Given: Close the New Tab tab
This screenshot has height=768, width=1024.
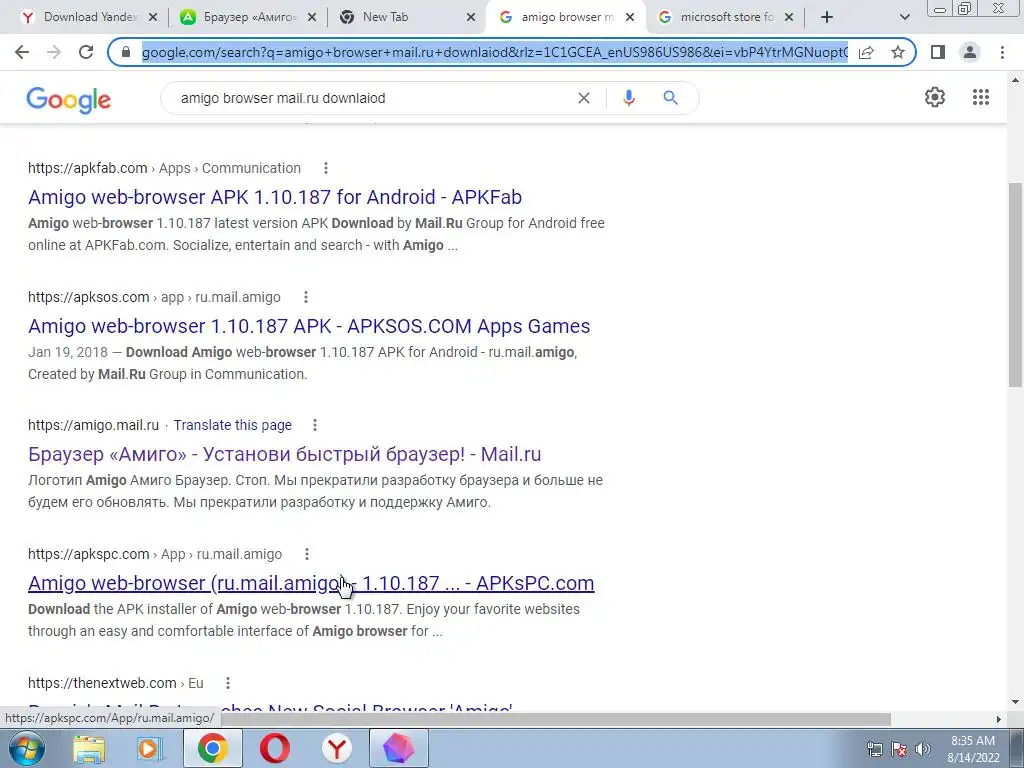Looking at the screenshot, I should tap(471, 17).
